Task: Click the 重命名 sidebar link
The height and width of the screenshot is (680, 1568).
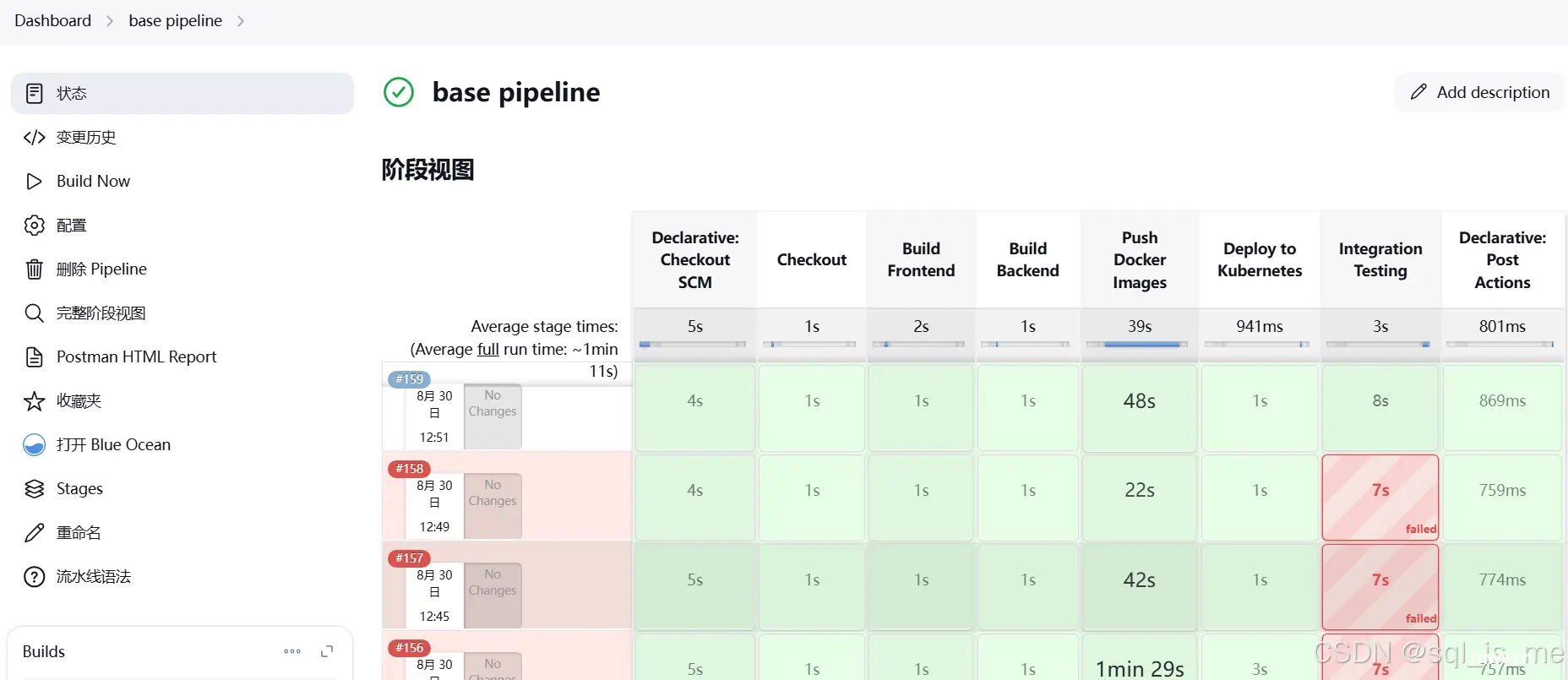Action: click(182, 532)
